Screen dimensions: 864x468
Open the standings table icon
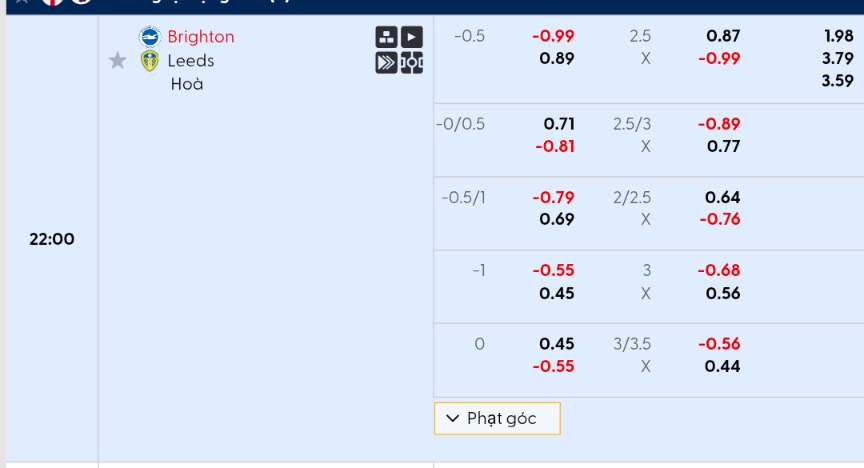(386, 37)
